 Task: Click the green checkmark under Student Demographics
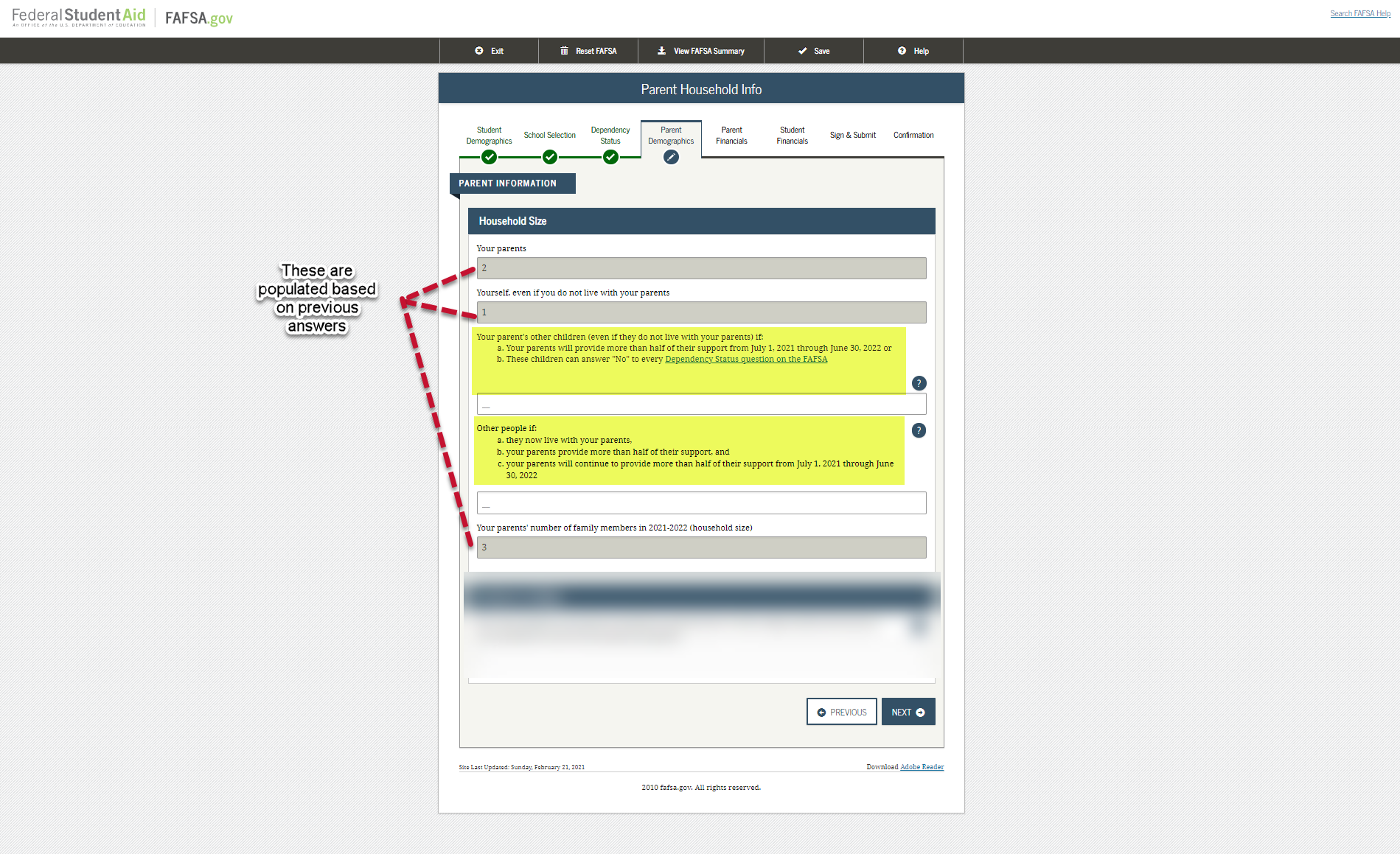tap(489, 156)
